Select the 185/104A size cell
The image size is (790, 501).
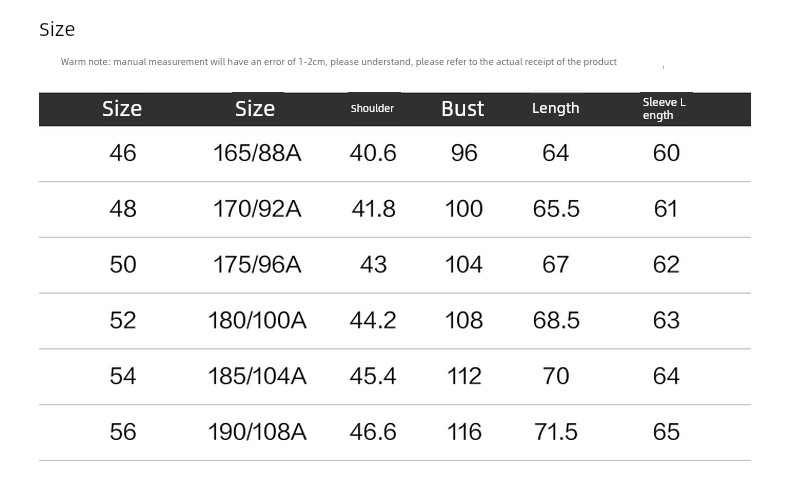[x=257, y=376]
